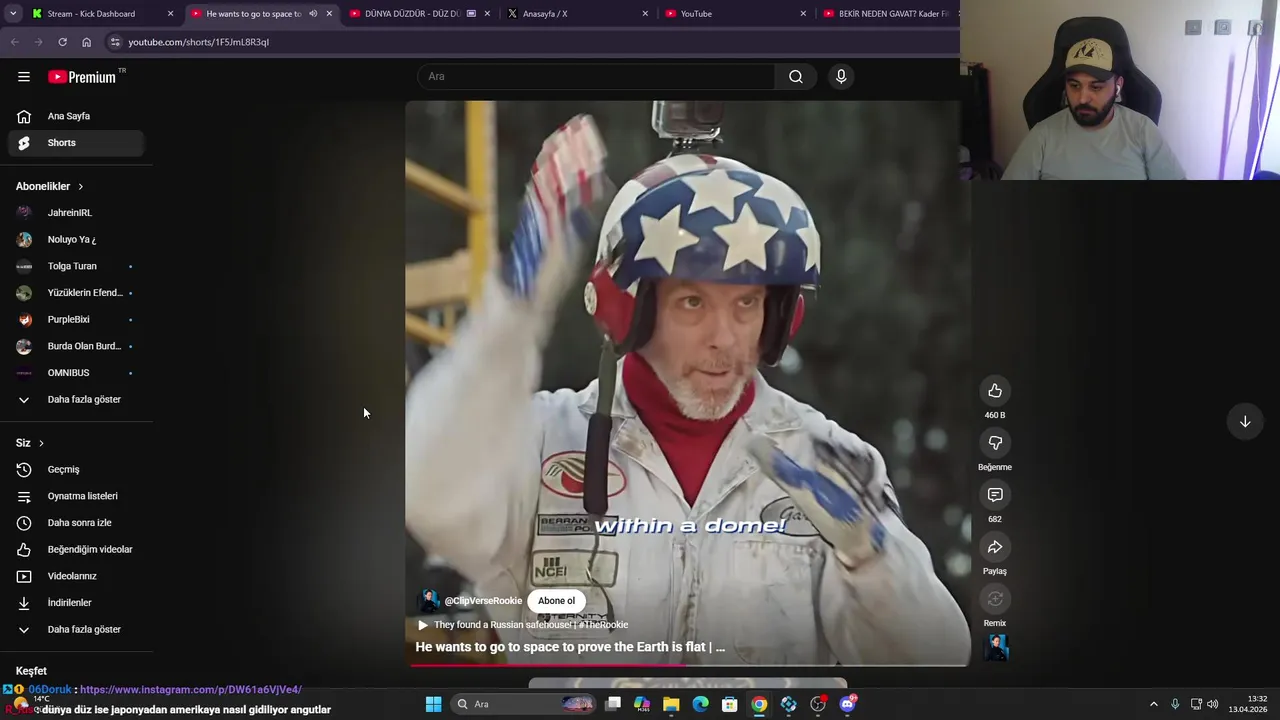
Task: Open İndirilenler downloads
Action: [76, 603]
